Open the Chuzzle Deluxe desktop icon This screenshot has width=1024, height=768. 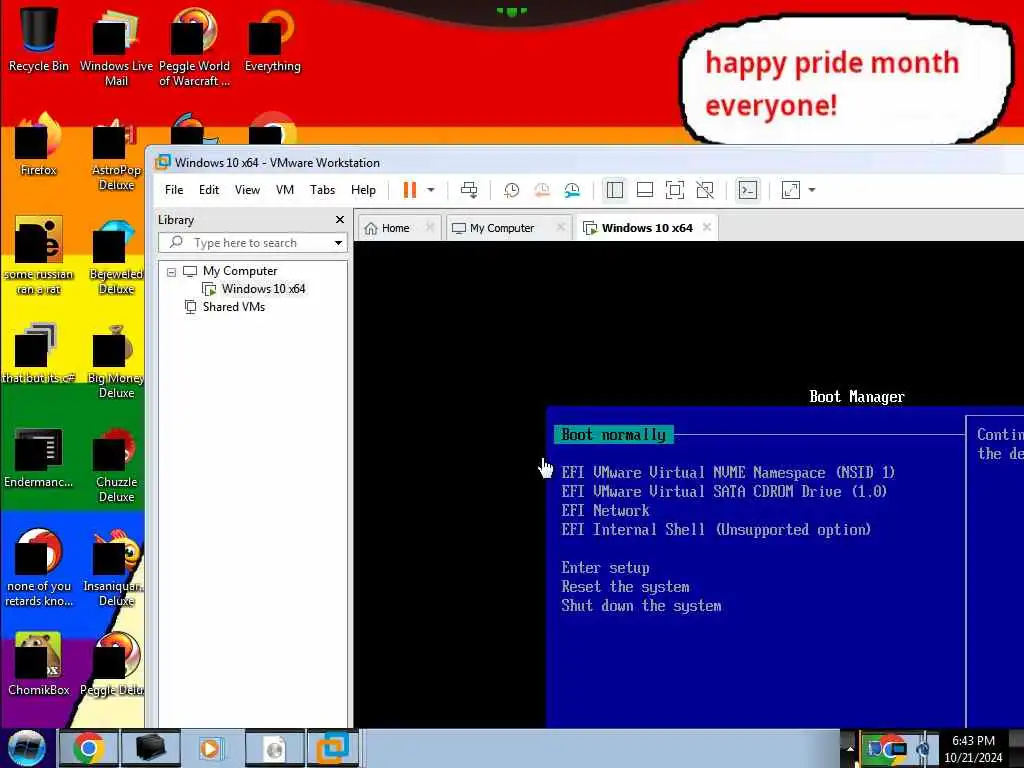pos(116,464)
